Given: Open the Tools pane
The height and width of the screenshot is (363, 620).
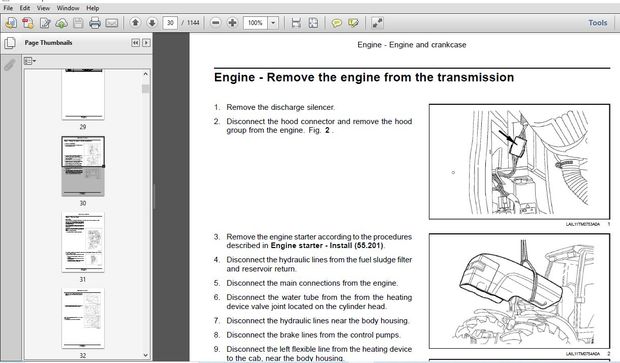Looking at the screenshot, I should pyautogui.click(x=597, y=23).
